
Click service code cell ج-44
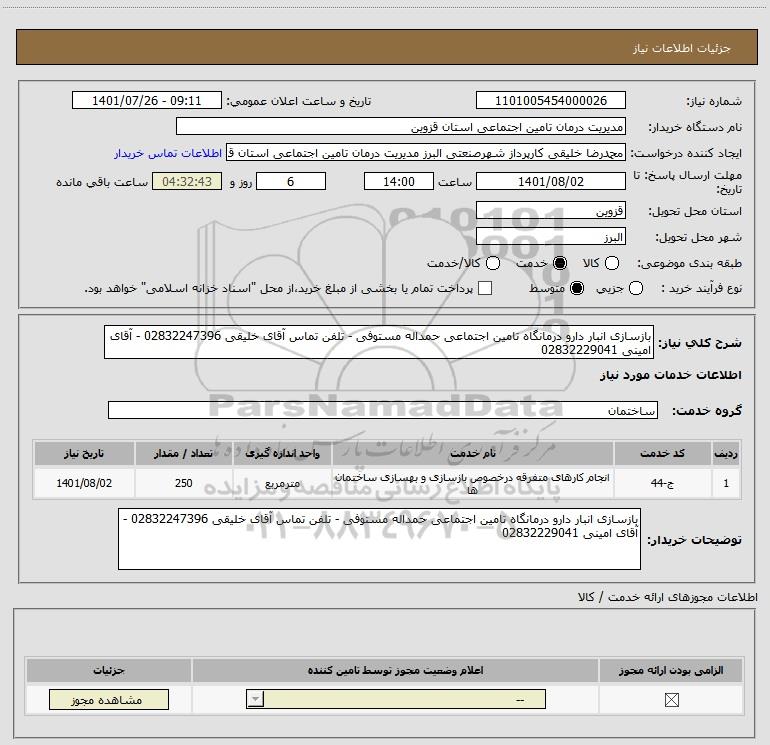(662, 483)
